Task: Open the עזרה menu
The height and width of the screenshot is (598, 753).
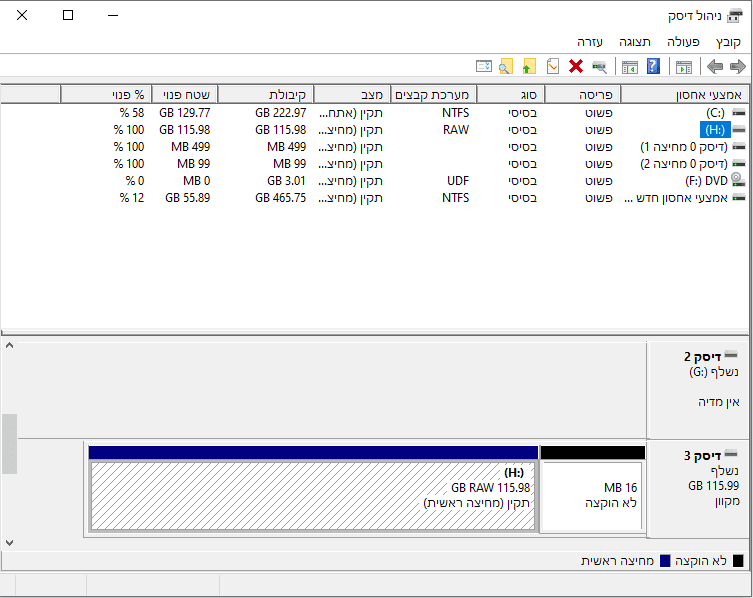Action: click(x=590, y=42)
